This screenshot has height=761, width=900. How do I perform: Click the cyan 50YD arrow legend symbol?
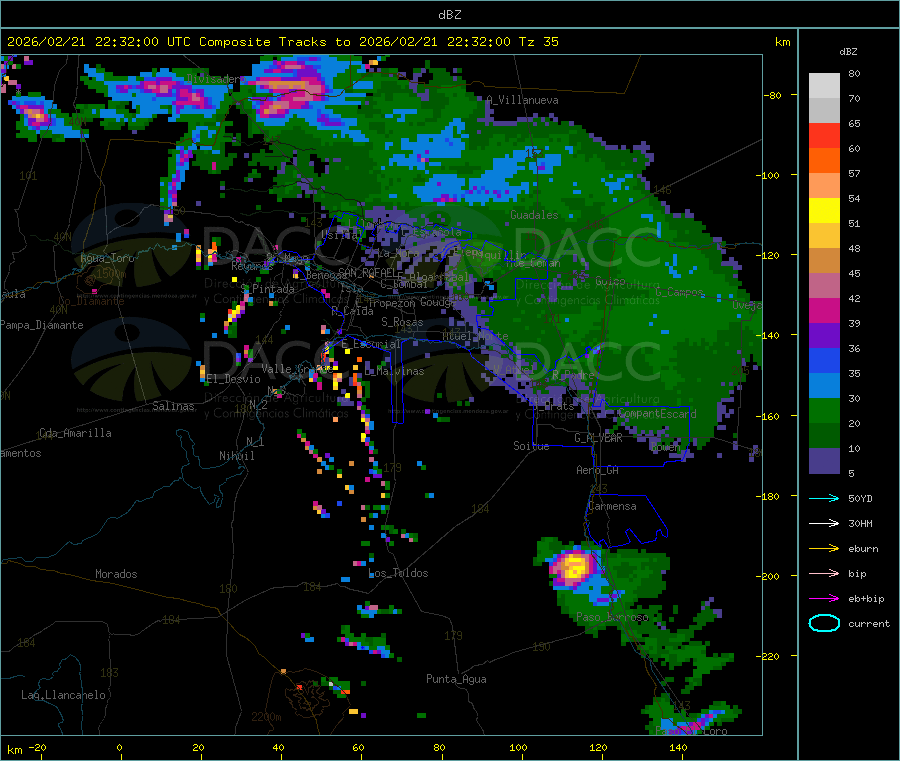point(824,498)
